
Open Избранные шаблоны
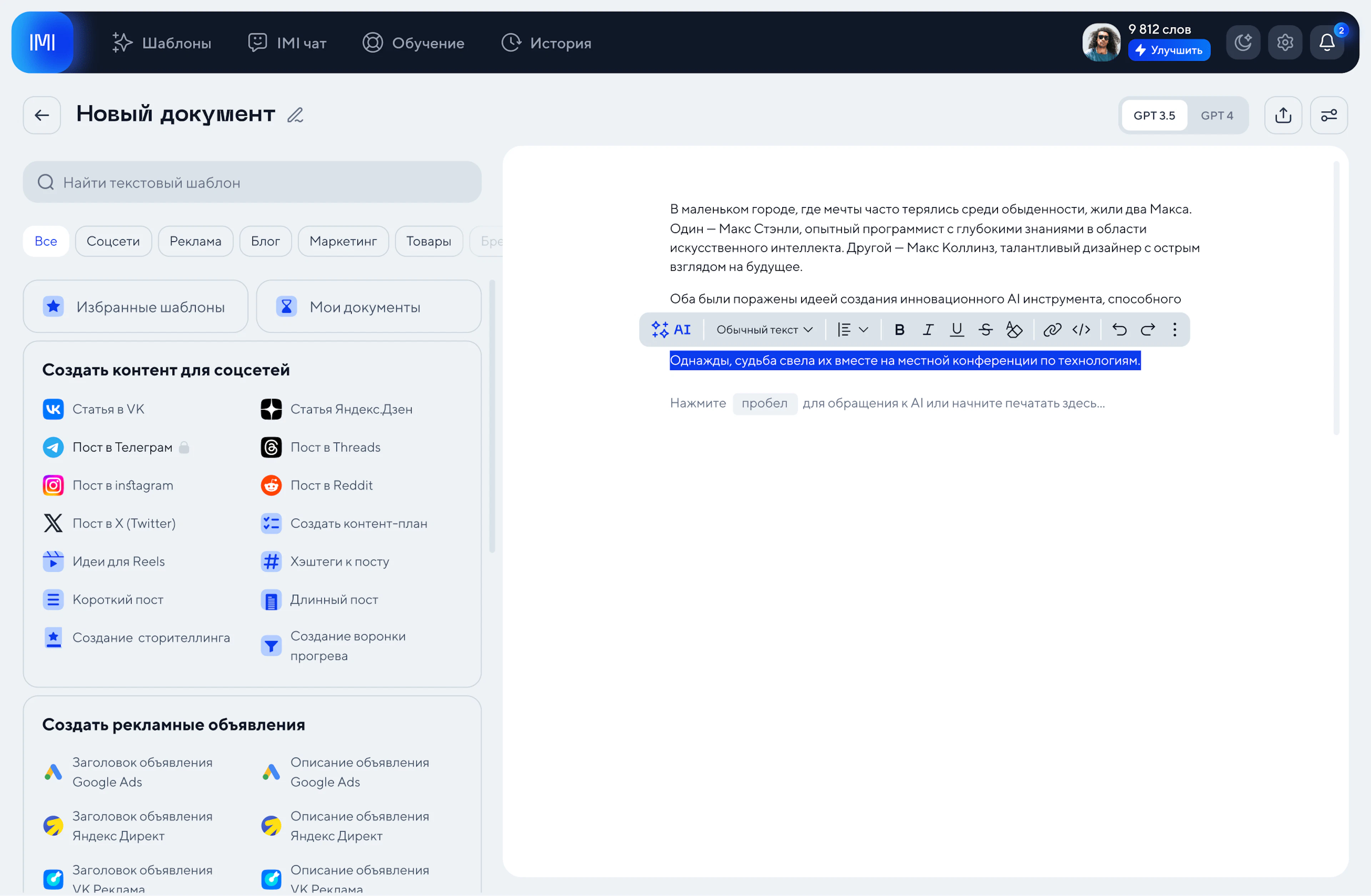(136, 306)
